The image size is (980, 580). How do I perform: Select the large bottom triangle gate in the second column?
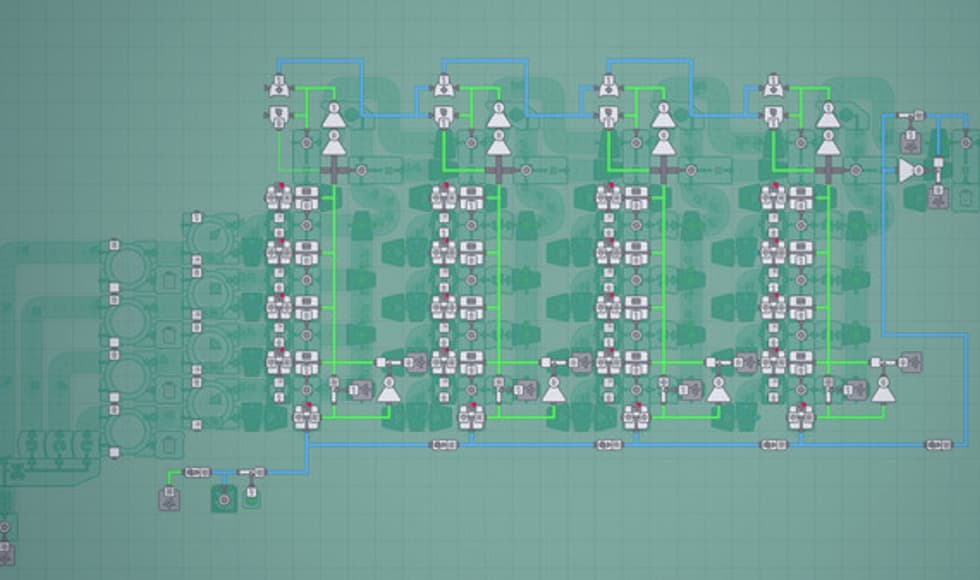554,390
